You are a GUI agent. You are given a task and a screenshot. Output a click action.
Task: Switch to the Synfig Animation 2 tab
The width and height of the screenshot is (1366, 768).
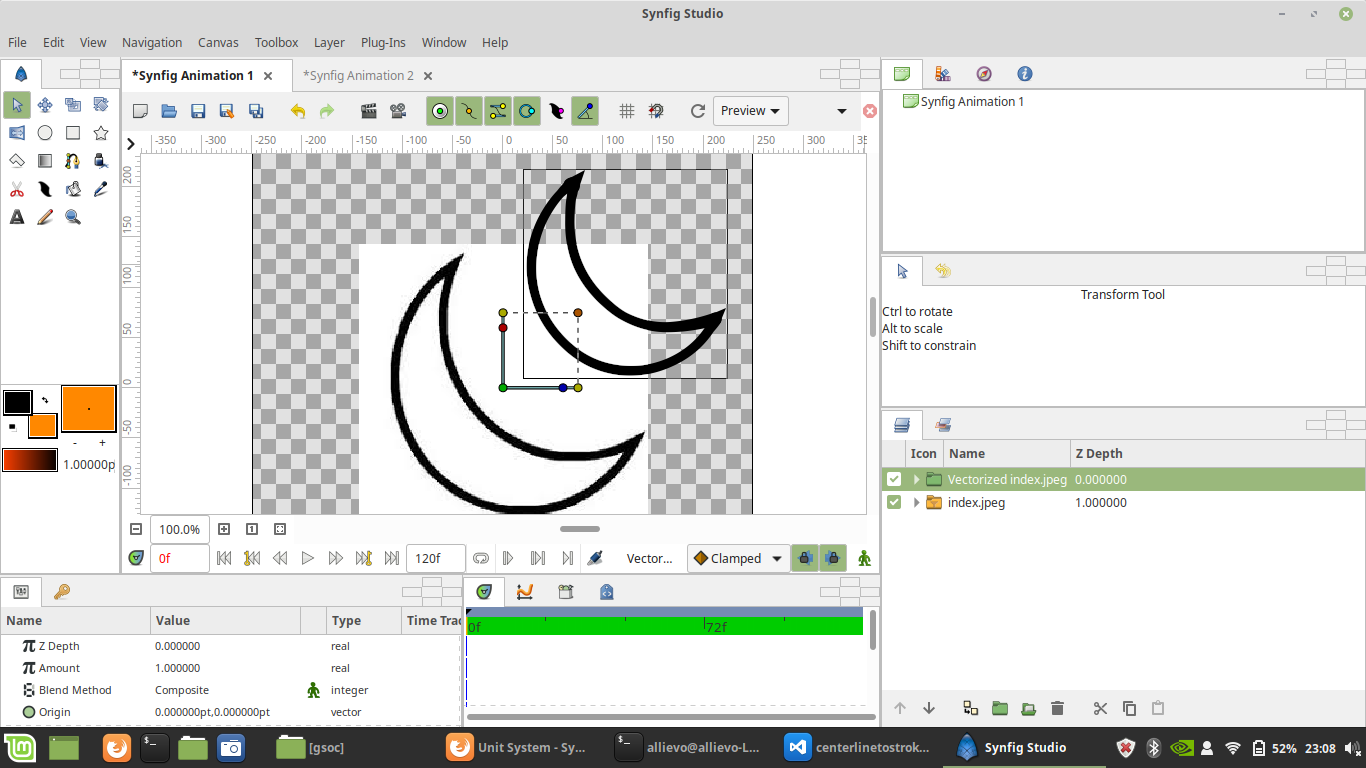pos(360,75)
